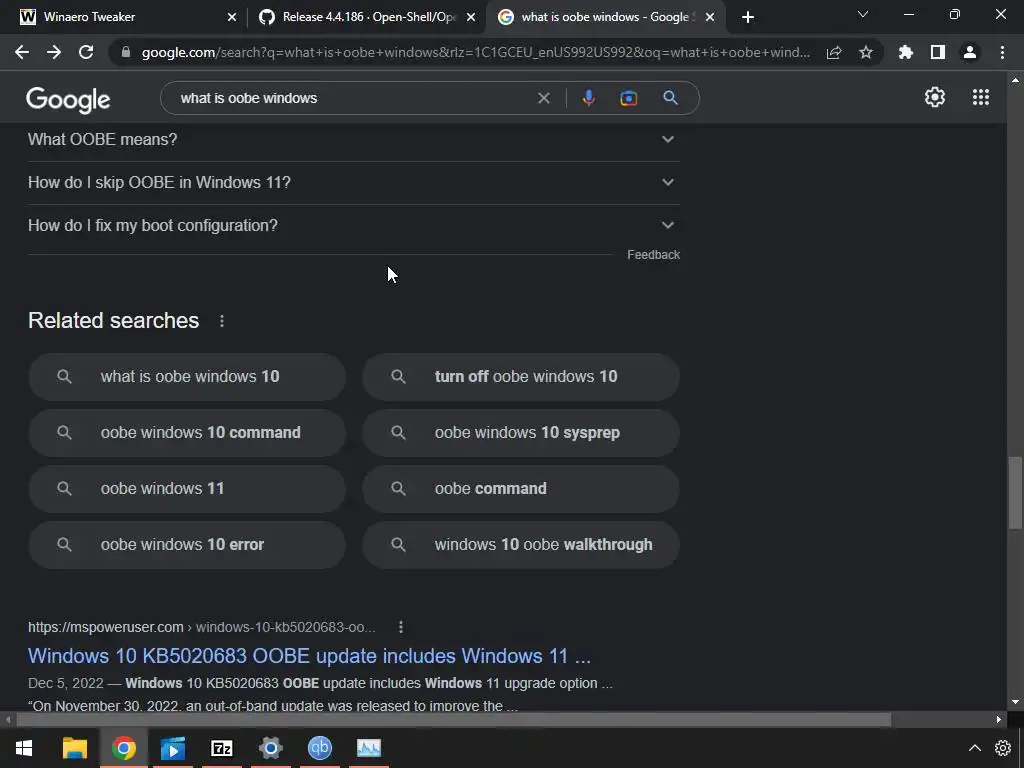
Task: Expand "What OOBE means?" question
Action: (x=353, y=139)
